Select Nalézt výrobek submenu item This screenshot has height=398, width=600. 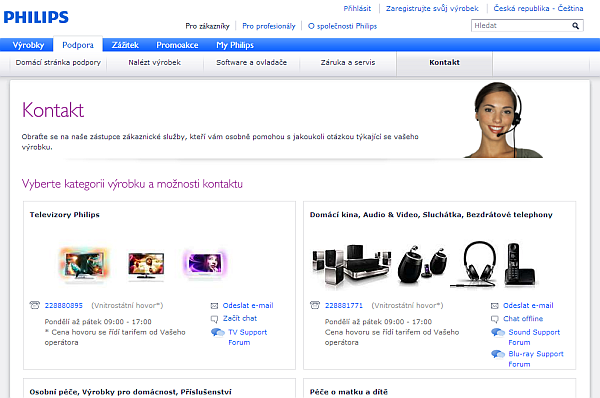(x=155, y=62)
